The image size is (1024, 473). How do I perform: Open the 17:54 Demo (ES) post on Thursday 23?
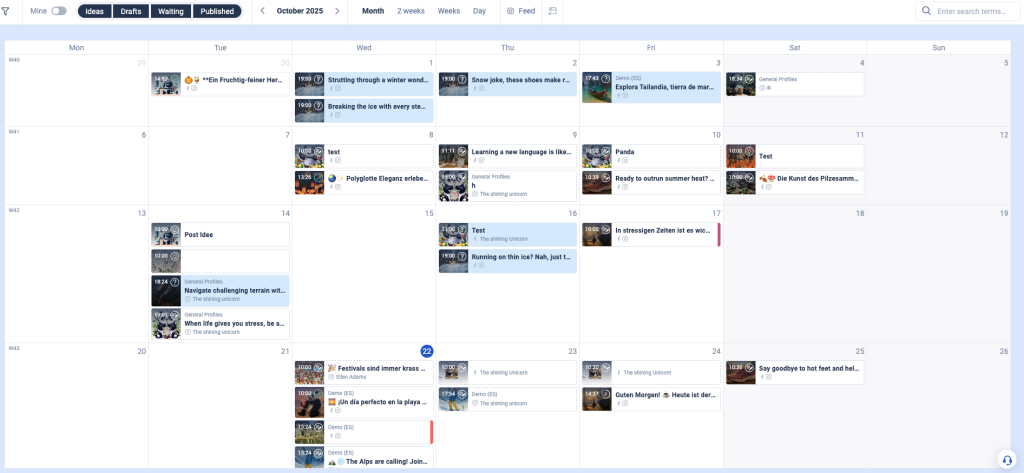pos(507,399)
